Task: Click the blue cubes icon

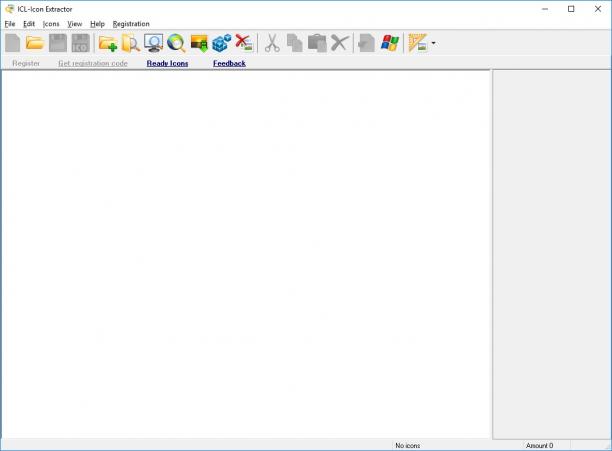Action: click(222, 43)
